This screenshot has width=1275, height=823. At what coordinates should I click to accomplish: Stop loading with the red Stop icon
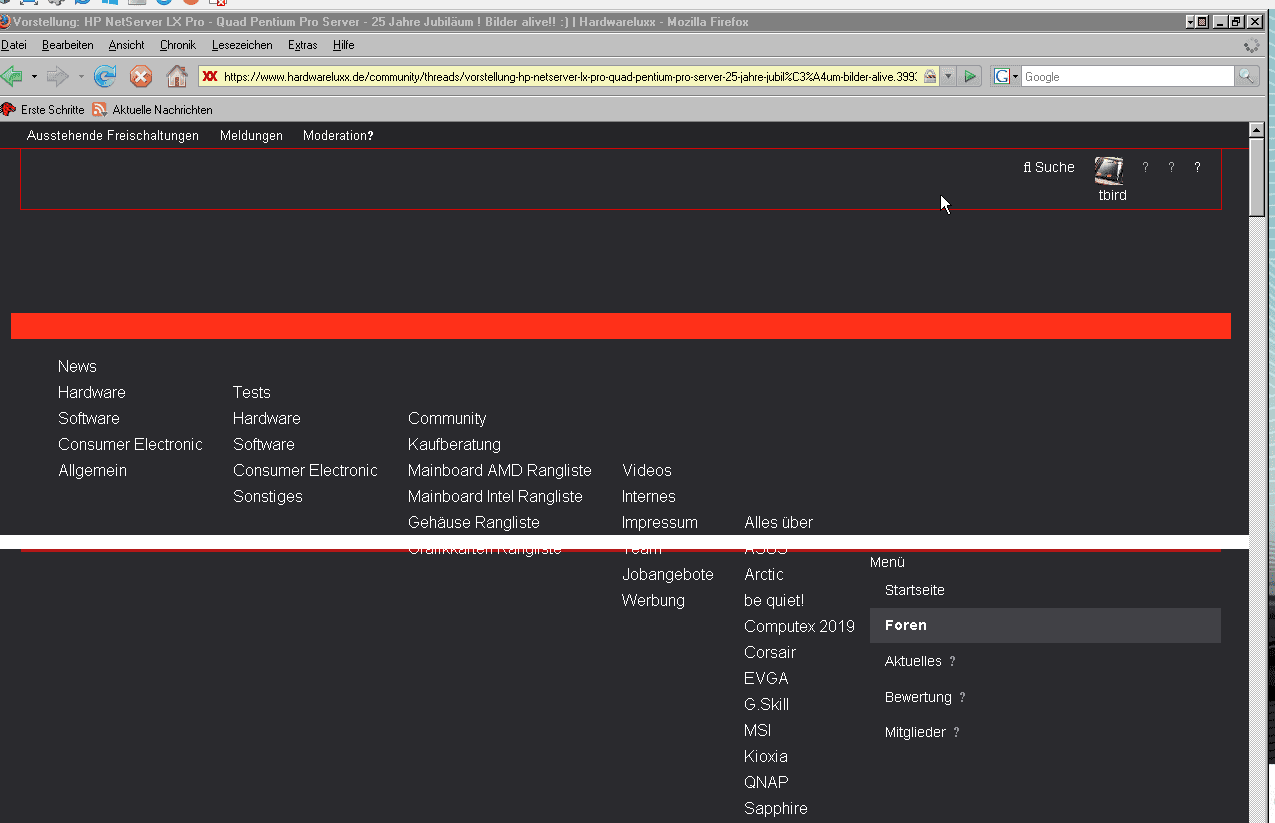[141, 76]
